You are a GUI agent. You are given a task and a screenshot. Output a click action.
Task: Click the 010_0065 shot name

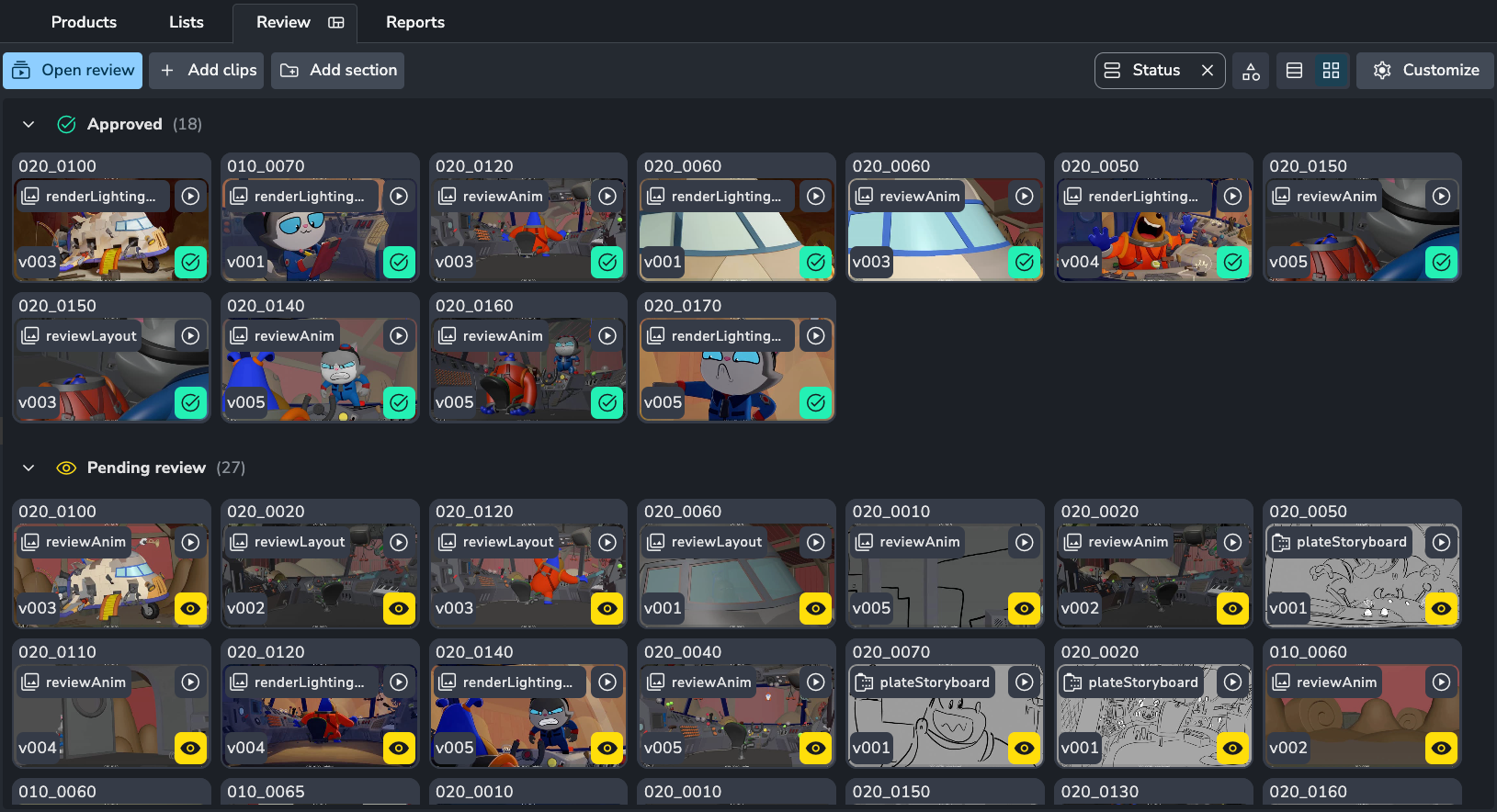coord(266,792)
